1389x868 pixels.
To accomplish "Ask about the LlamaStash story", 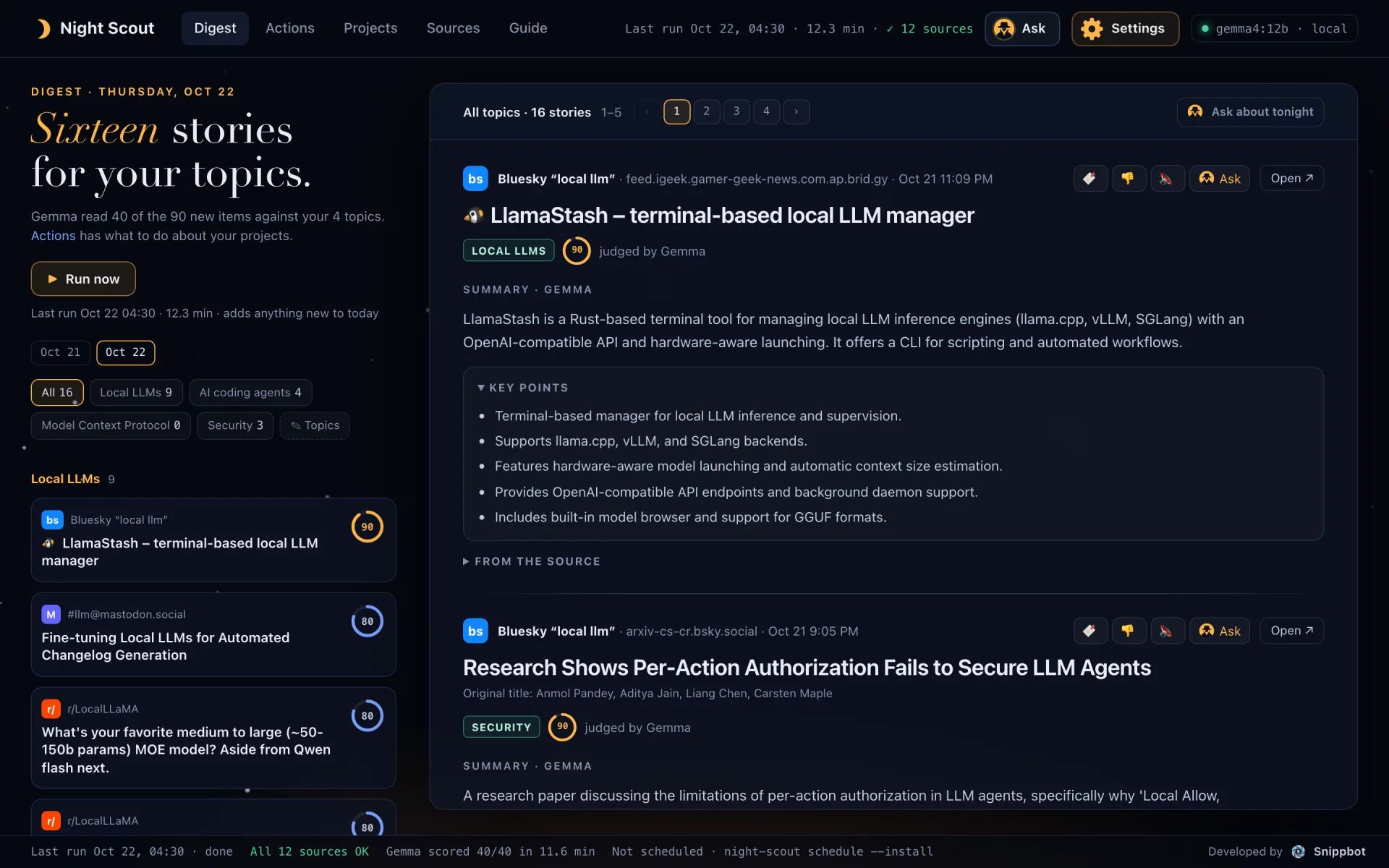I will coord(1220,179).
